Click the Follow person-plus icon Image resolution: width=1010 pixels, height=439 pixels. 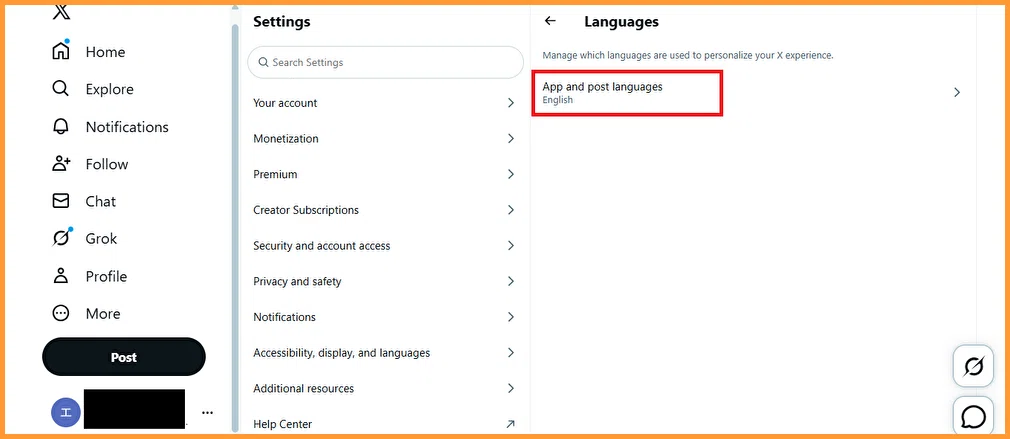tap(61, 163)
